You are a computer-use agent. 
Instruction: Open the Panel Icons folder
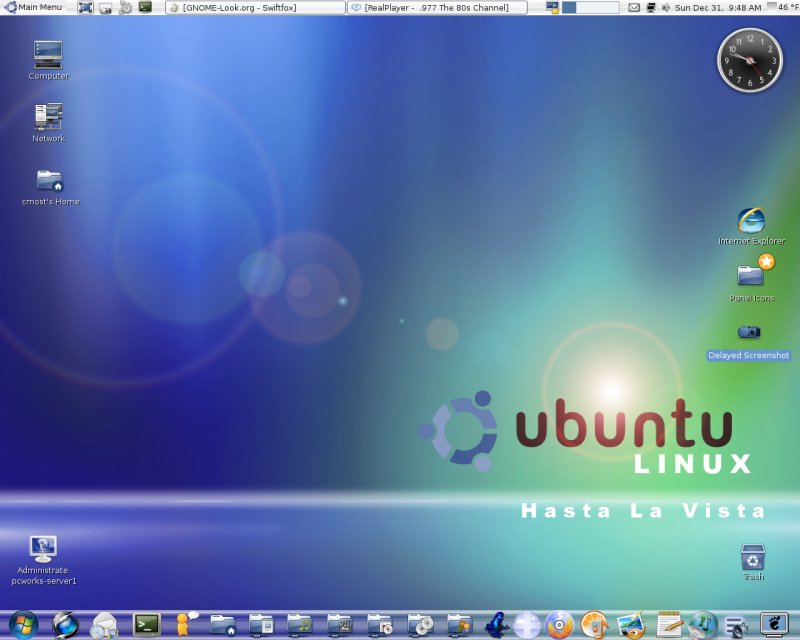point(752,279)
